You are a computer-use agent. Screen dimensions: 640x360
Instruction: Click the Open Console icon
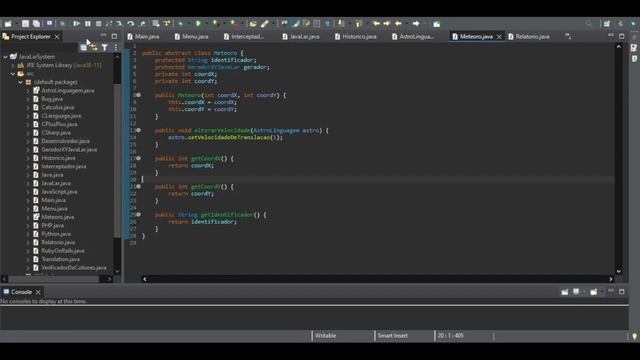(593, 292)
